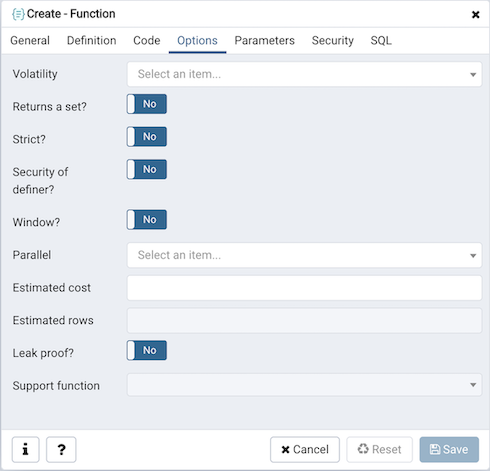490x471 pixels.
Task: Switch to the General tab
Action: click(x=30, y=40)
